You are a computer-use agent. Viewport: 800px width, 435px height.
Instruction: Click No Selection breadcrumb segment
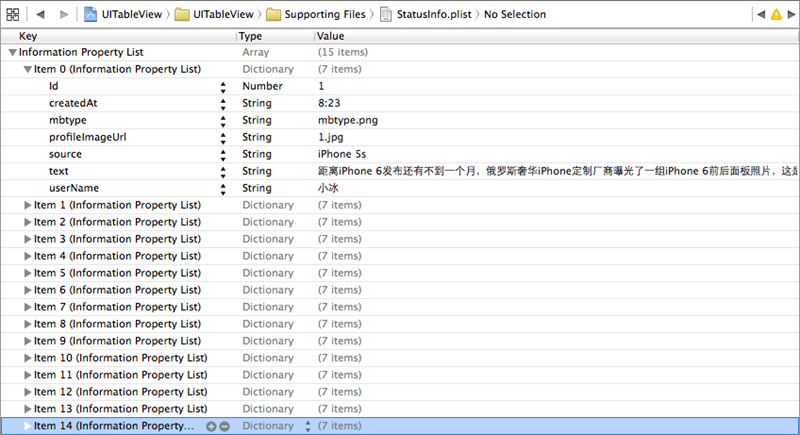[515, 14]
